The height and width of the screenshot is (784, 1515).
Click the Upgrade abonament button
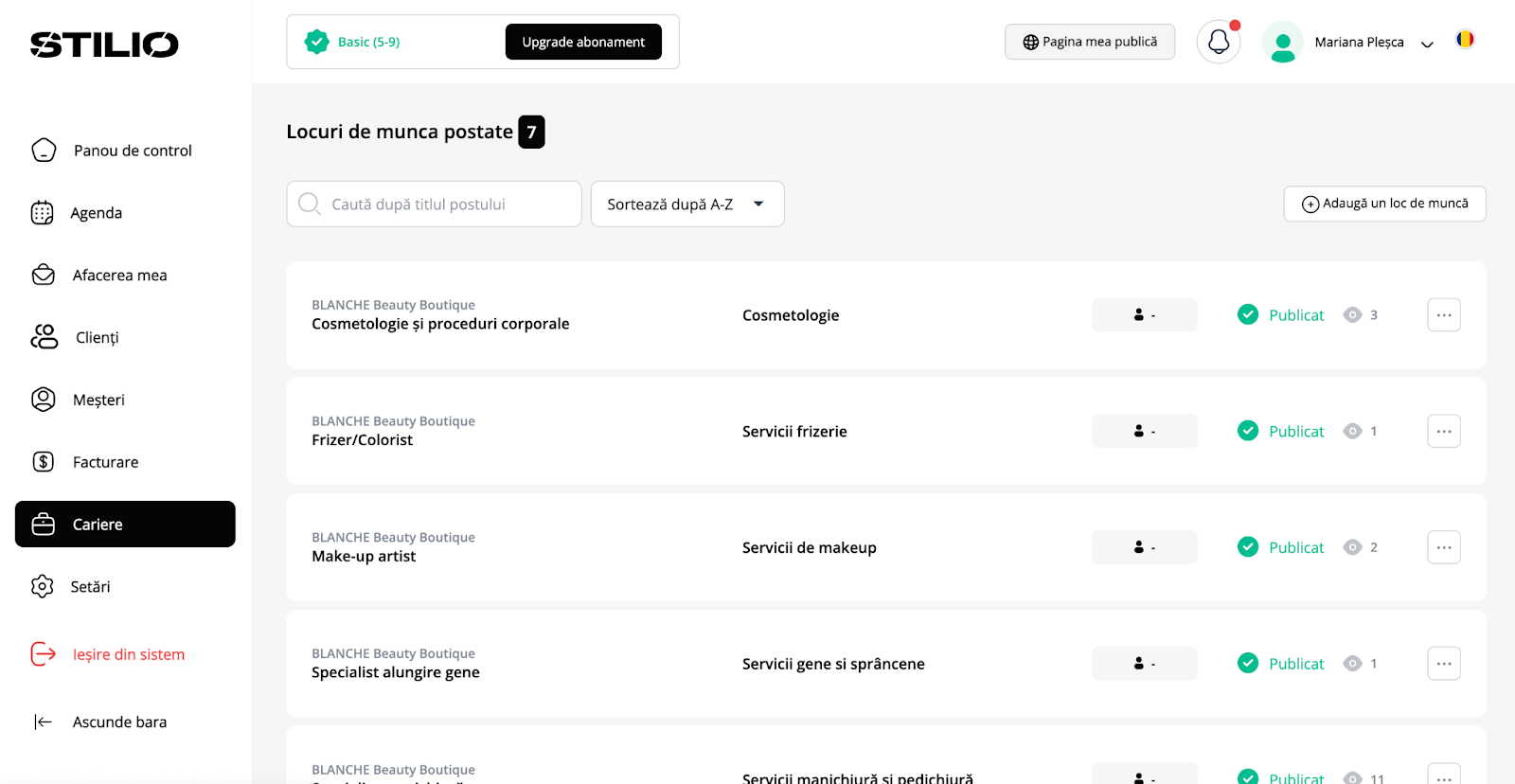click(583, 42)
